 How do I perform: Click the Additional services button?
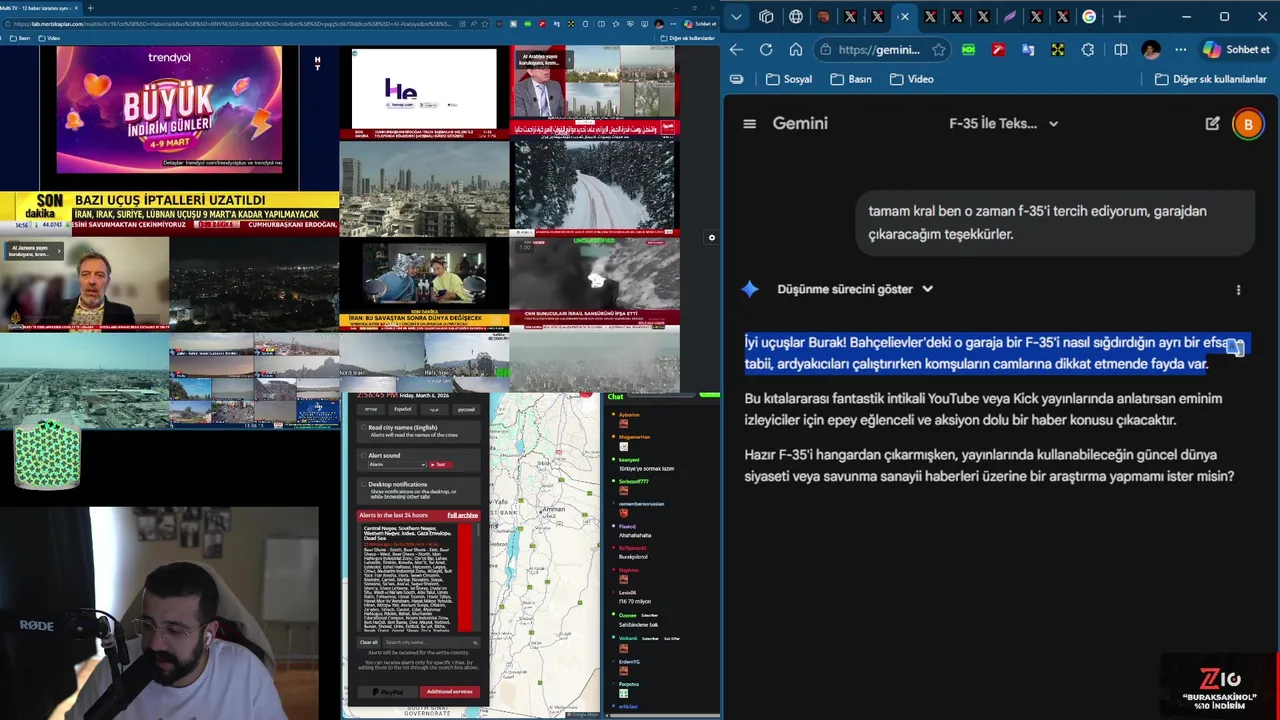point(449,691)
